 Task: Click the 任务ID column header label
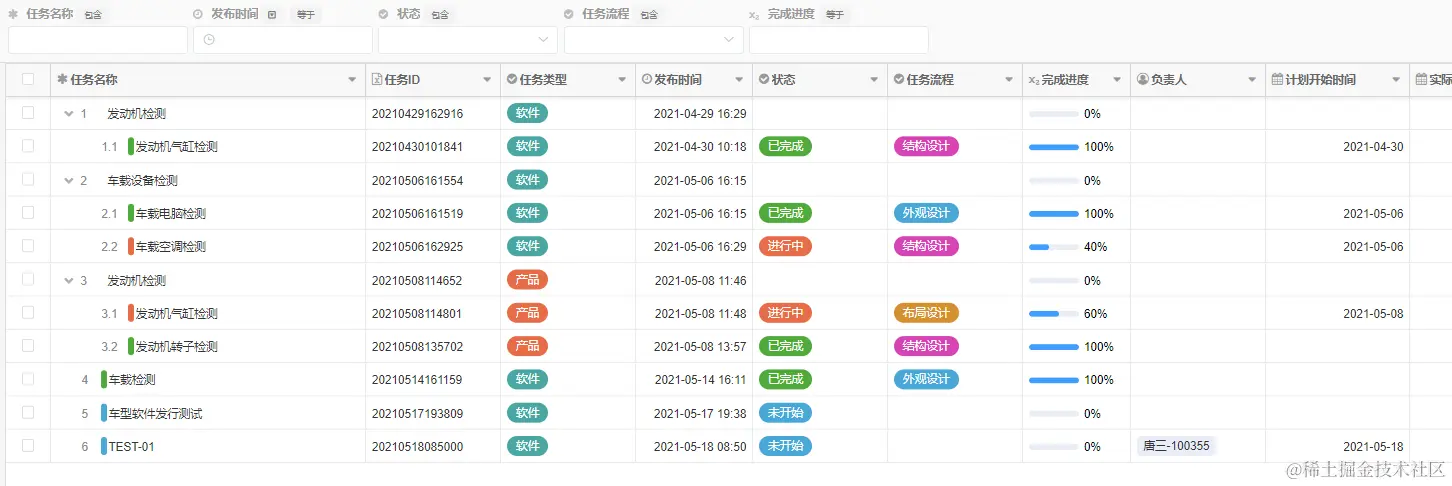point(402,80)
